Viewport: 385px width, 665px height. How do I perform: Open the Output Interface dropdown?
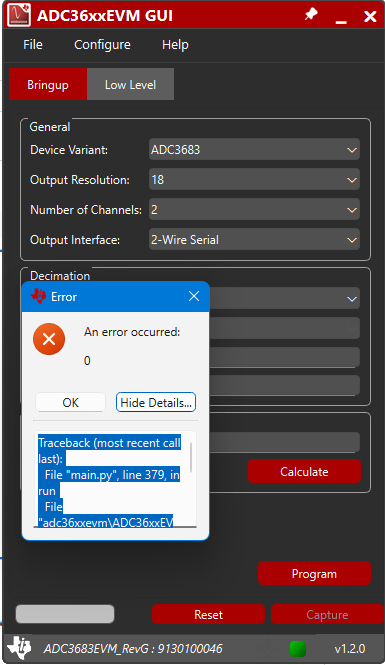(254, 240)
